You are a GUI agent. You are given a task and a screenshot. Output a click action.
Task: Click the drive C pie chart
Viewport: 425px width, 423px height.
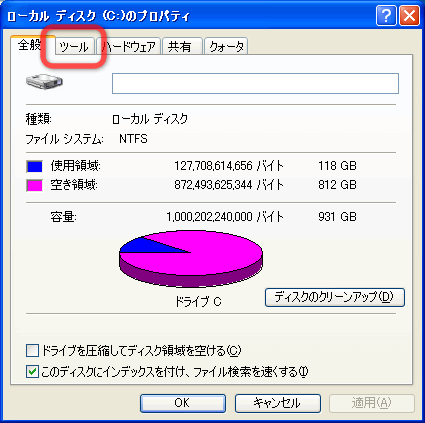click(191, 258)
